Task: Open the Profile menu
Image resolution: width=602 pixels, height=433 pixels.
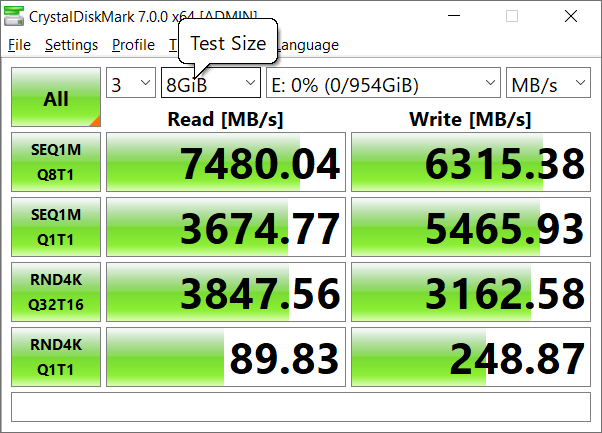Action: [133, 45]
